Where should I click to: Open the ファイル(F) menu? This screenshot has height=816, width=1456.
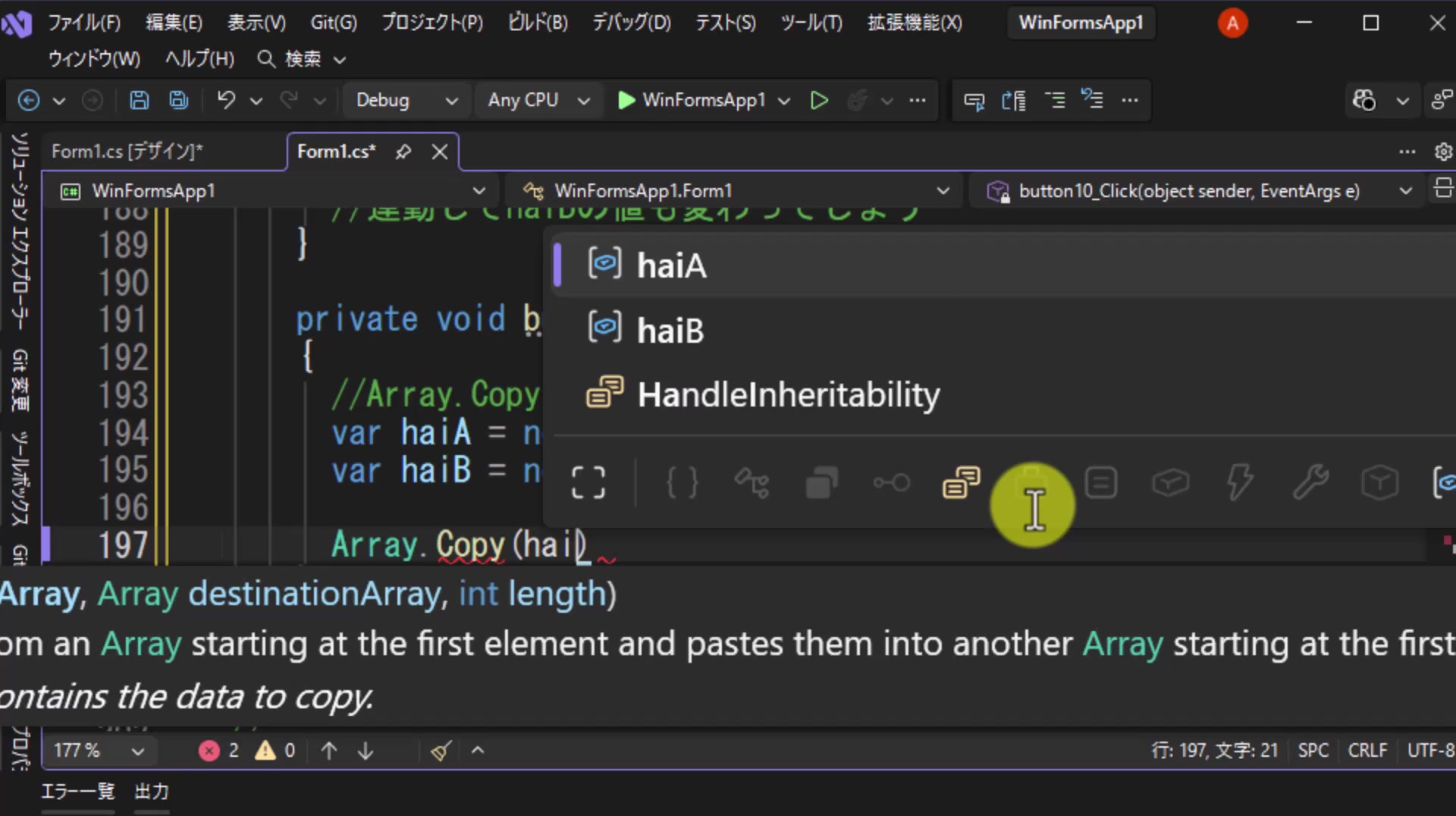(84, 23)
